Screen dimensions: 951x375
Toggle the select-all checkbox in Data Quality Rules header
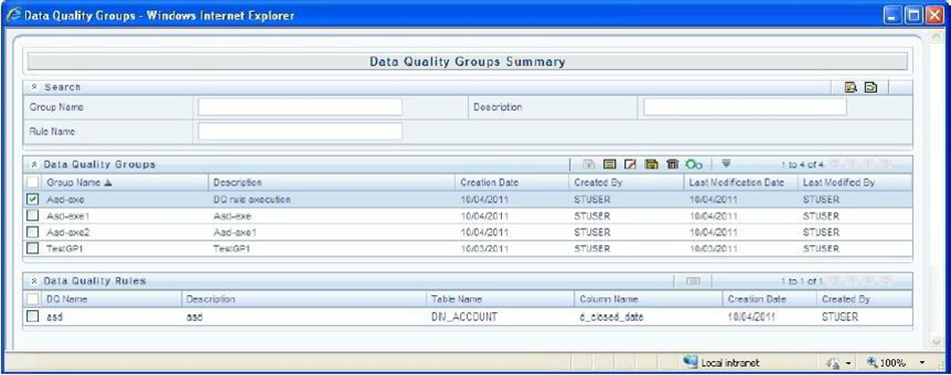[x=33, y=299]
